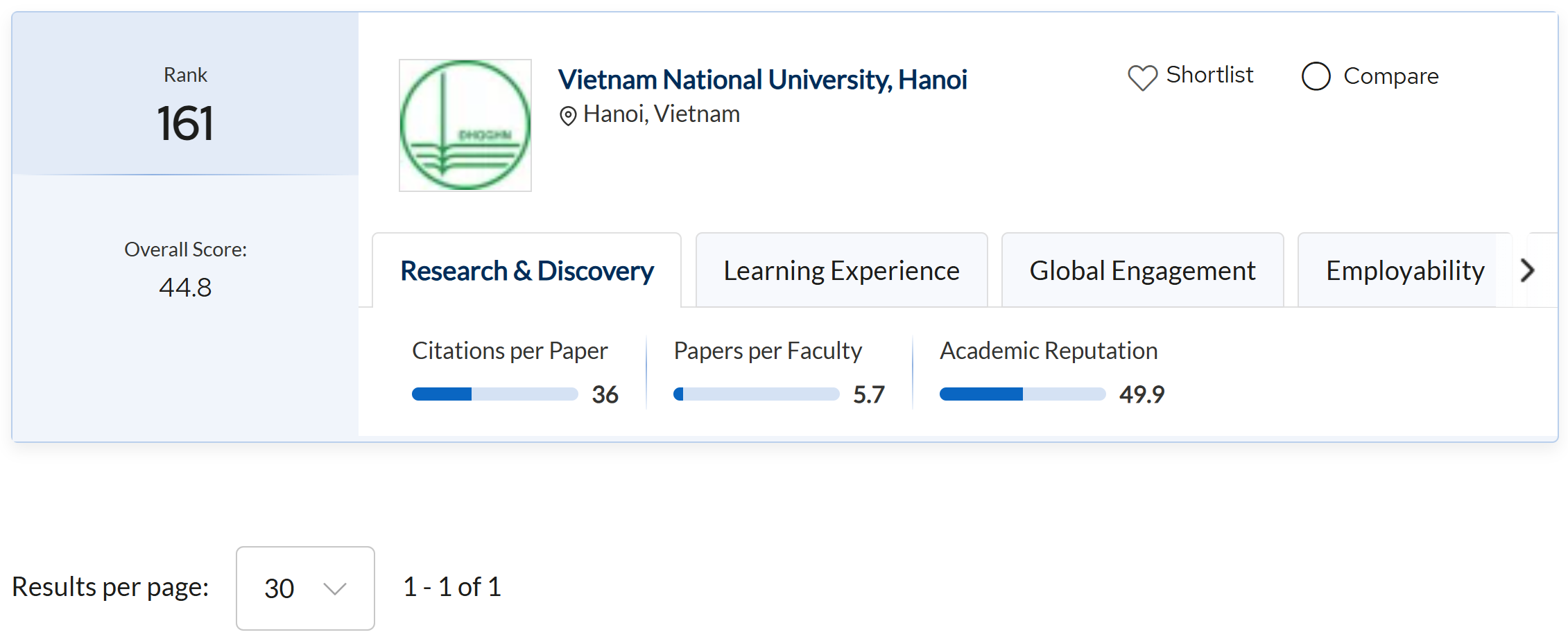The image size is (1568, 639).
Task: Click the Citations per Paper bar
Action: [494, 394]
